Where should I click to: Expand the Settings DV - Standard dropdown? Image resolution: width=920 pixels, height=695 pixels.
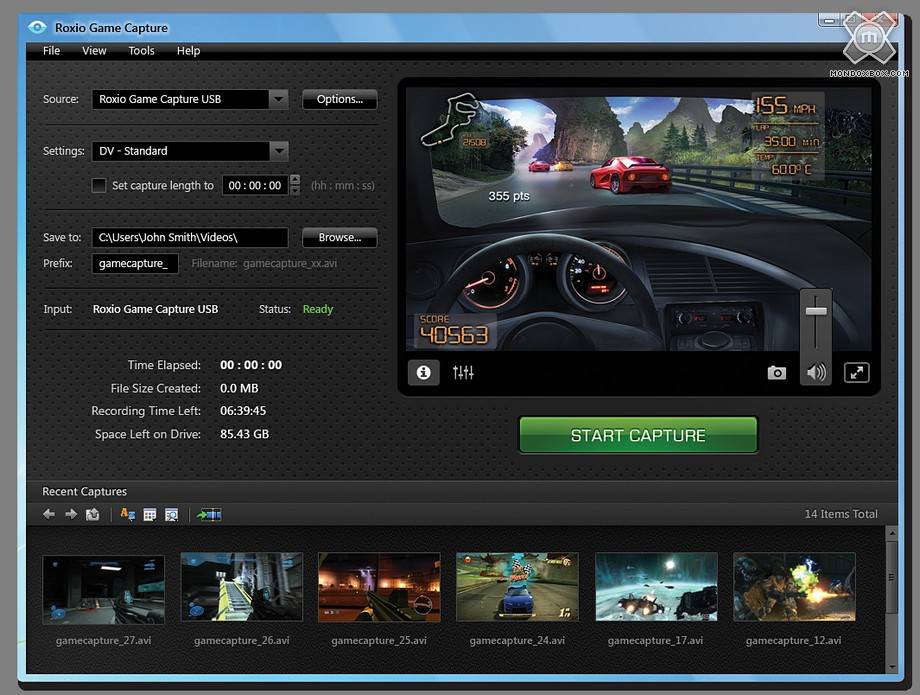(278, 151)
